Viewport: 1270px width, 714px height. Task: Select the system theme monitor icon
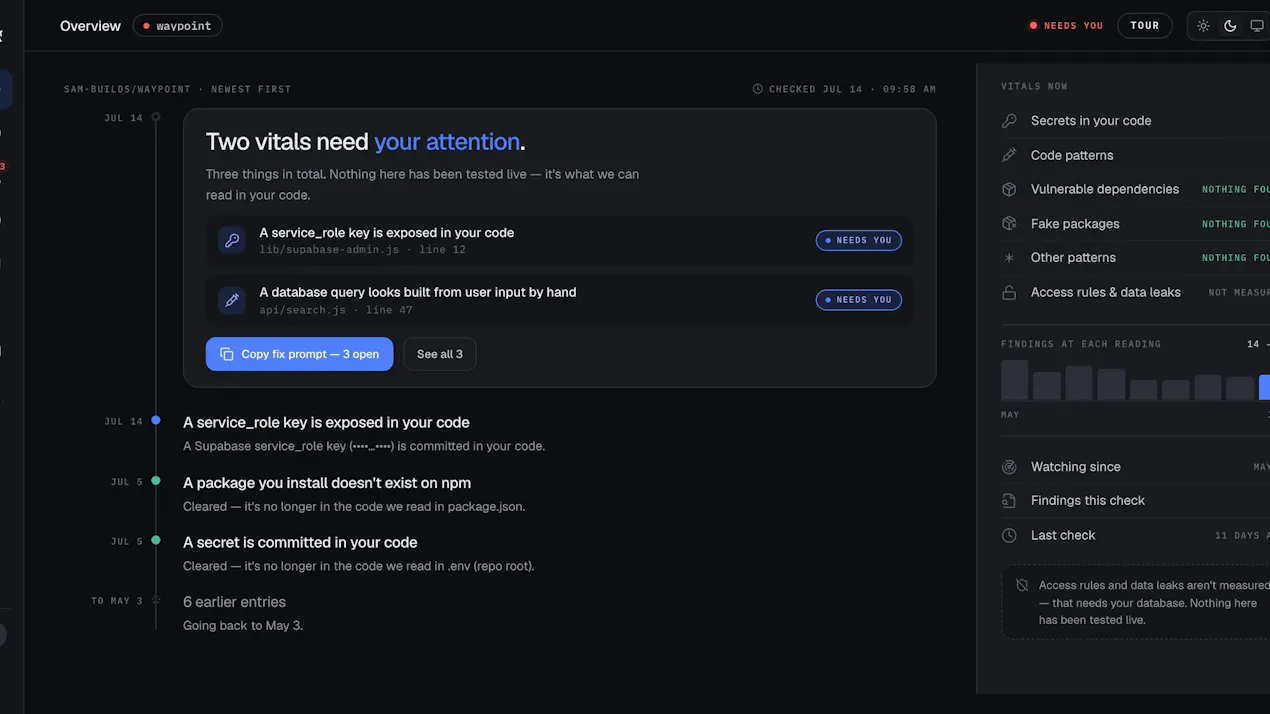(x=1257, y=26)
